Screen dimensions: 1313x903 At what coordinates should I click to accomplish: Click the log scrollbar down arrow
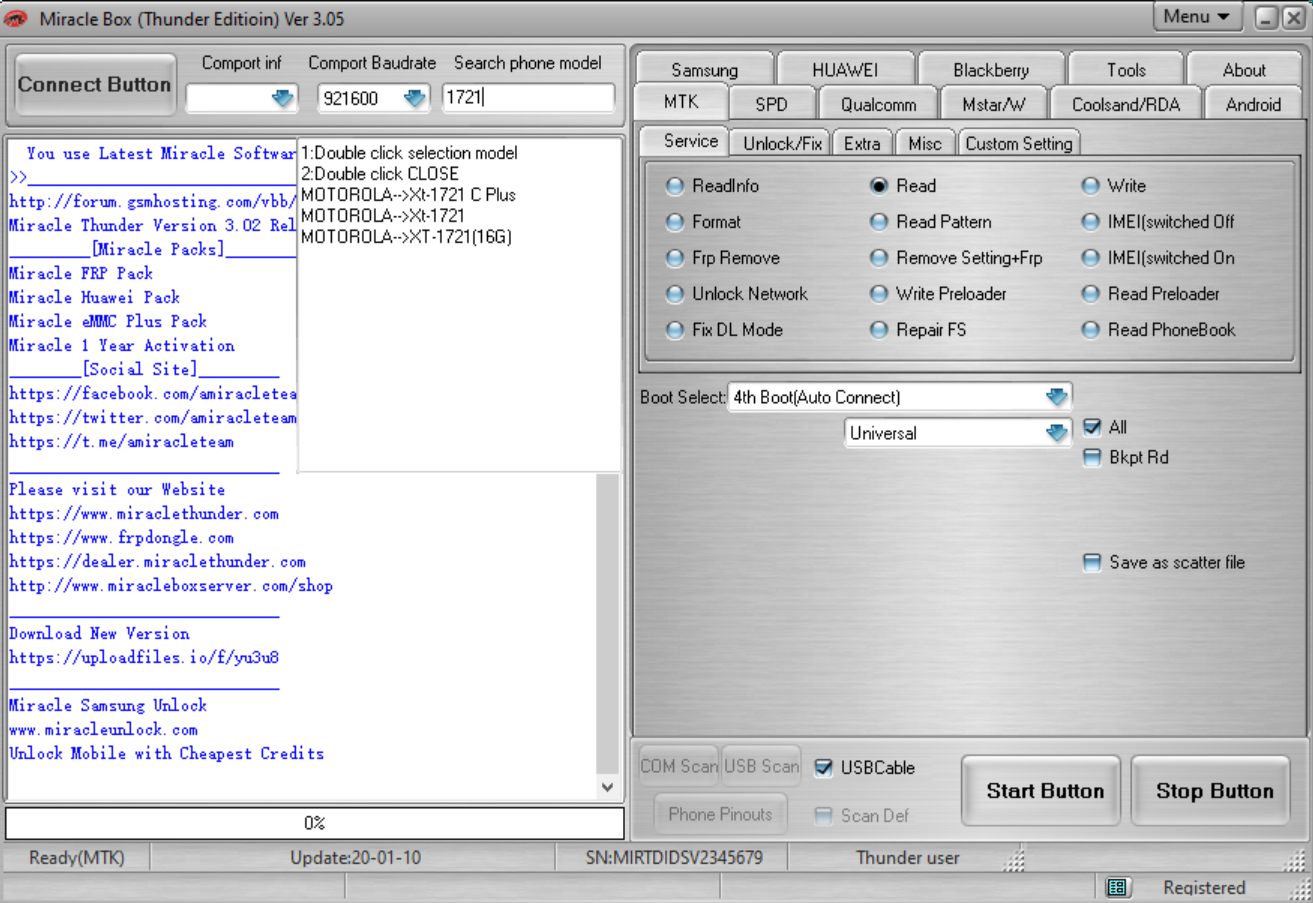(x=607, y=787)
